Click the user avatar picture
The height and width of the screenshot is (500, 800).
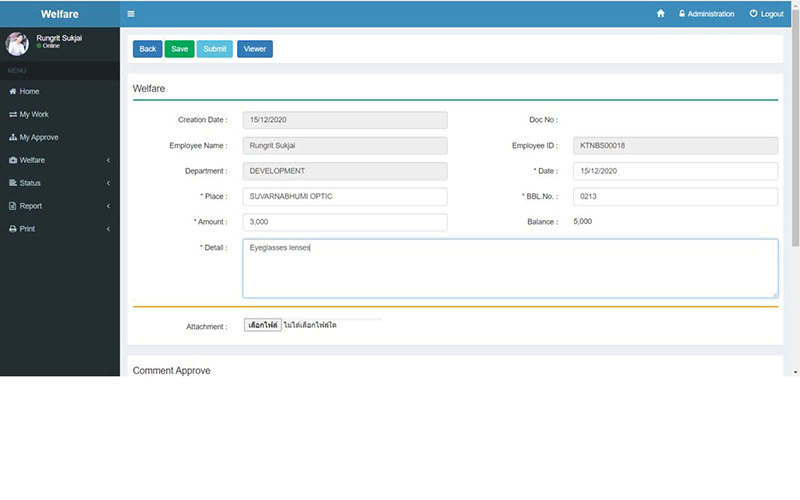[17, 44]
